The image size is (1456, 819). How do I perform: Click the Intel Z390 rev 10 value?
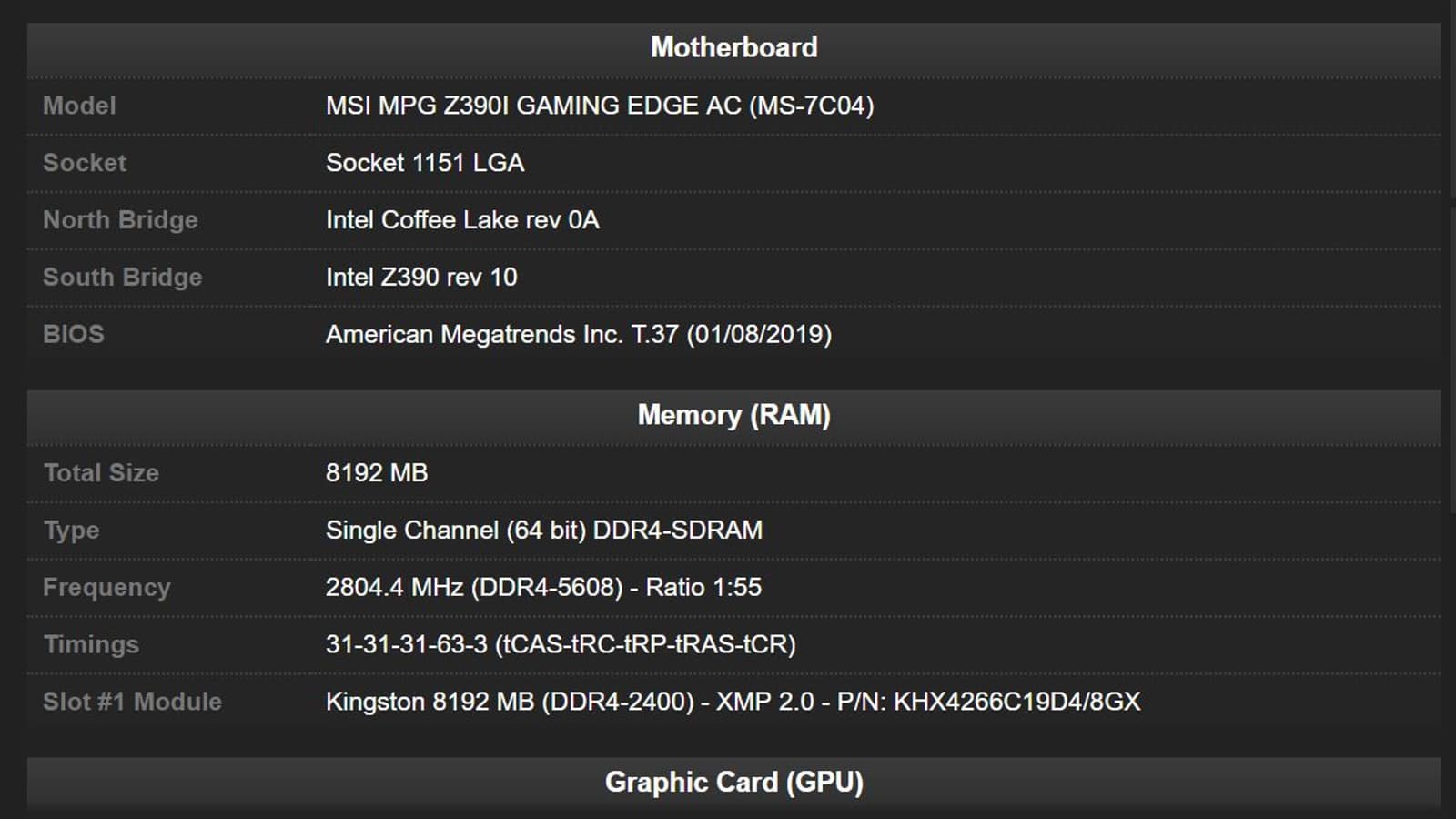coord(420,278)
